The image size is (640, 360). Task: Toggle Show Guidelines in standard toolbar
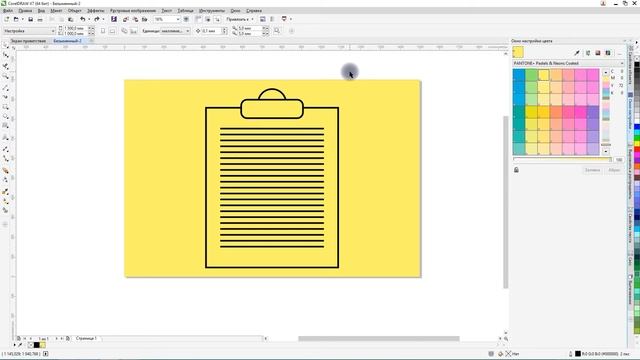coord(217,19)
